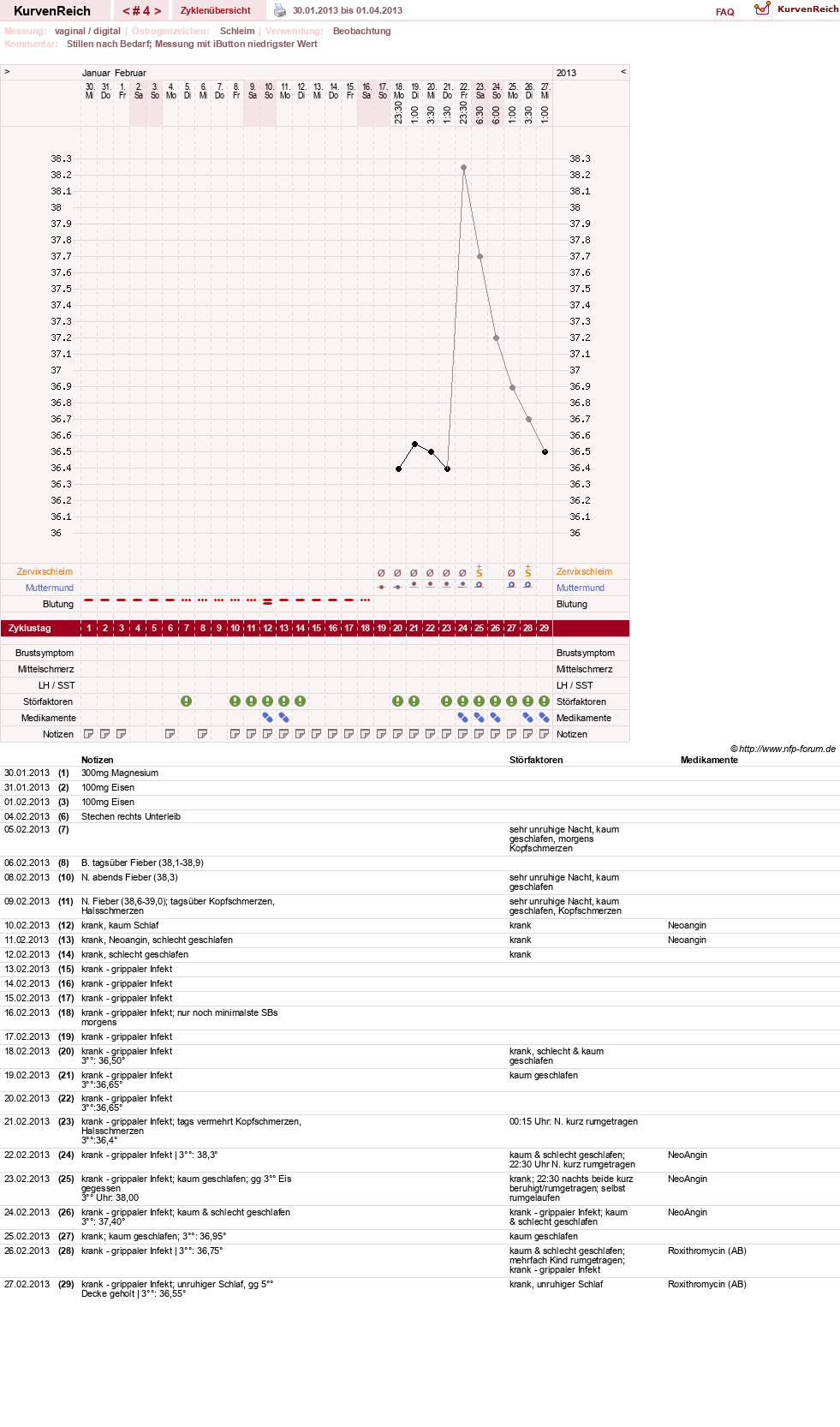Click the 'B. tagsüber Fieber (38,1-38,9)' note
This screenshot has width=840, height=1427.
(x=142, y=863)
